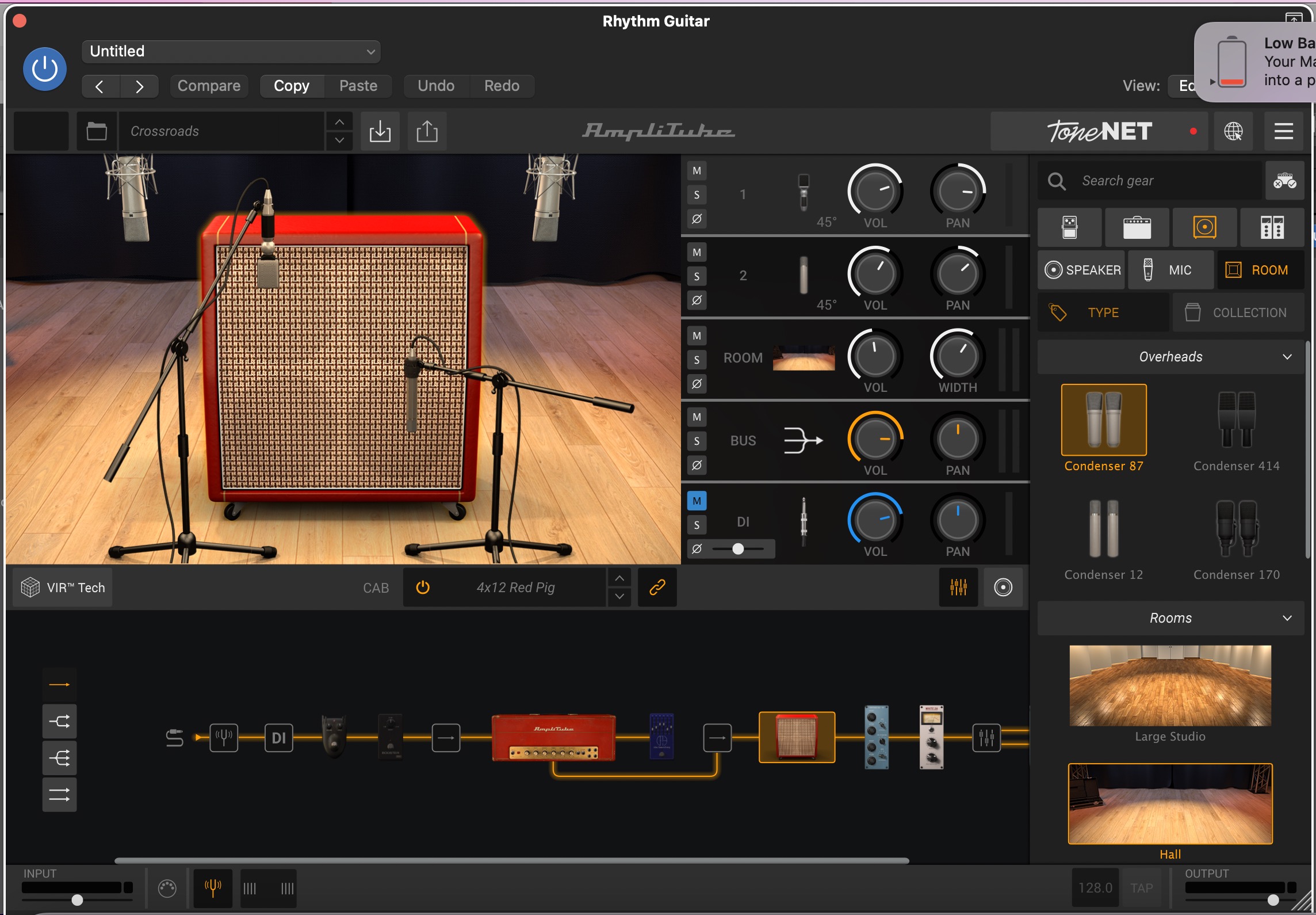Select the stomp pedal gear category

tap(1070, 227)
